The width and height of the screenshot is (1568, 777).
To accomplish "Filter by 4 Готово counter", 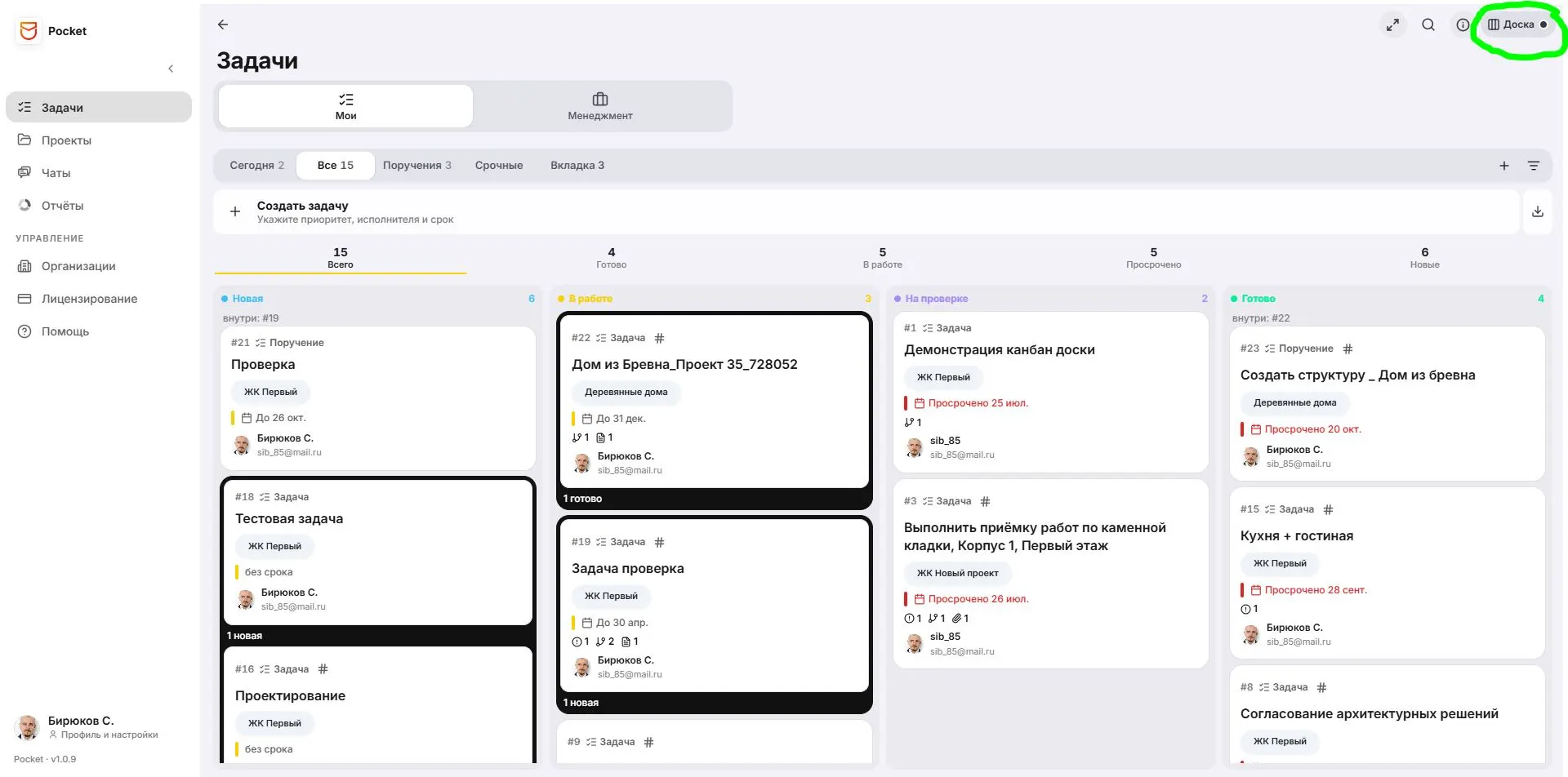I will pyautogui.click(x=612, y=258).
